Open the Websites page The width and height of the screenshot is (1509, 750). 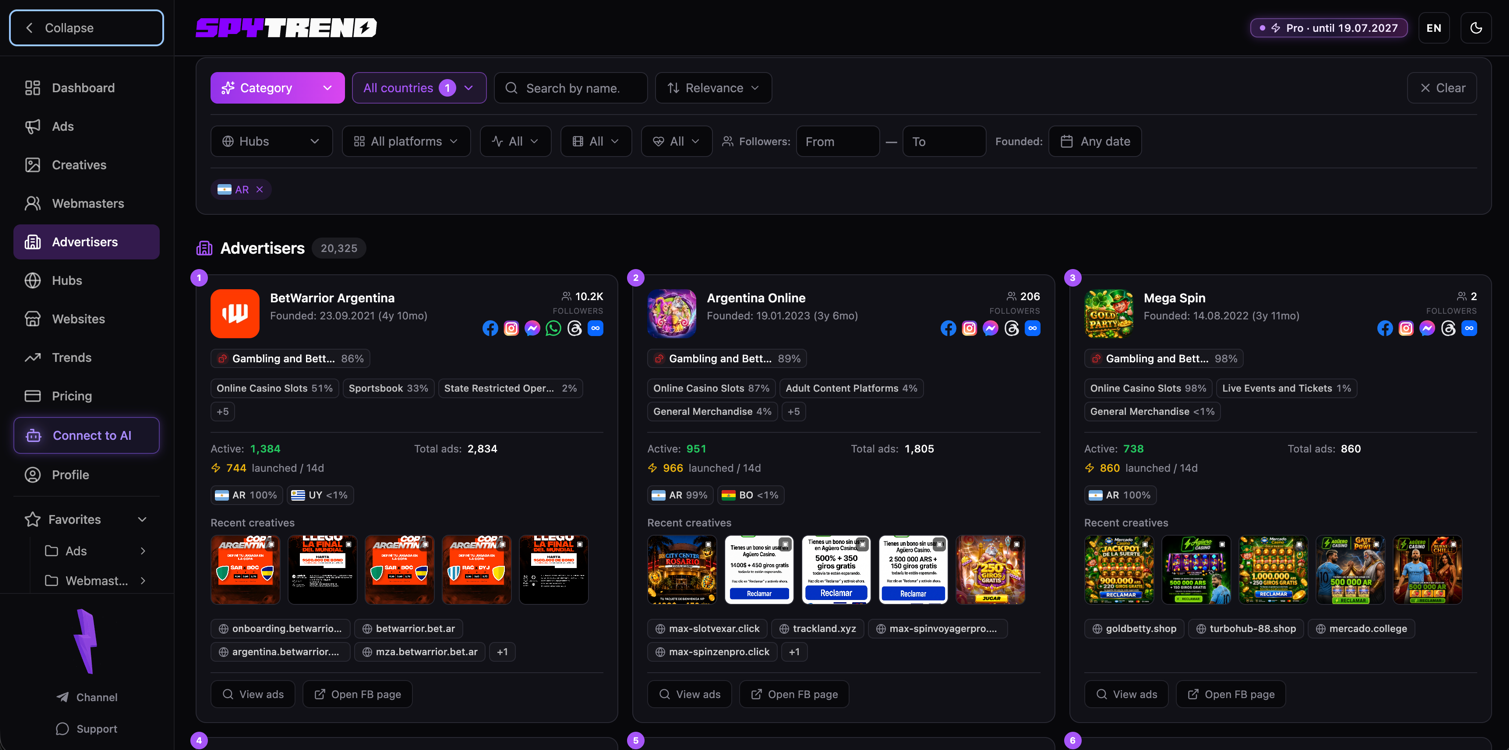click(86, 319)
